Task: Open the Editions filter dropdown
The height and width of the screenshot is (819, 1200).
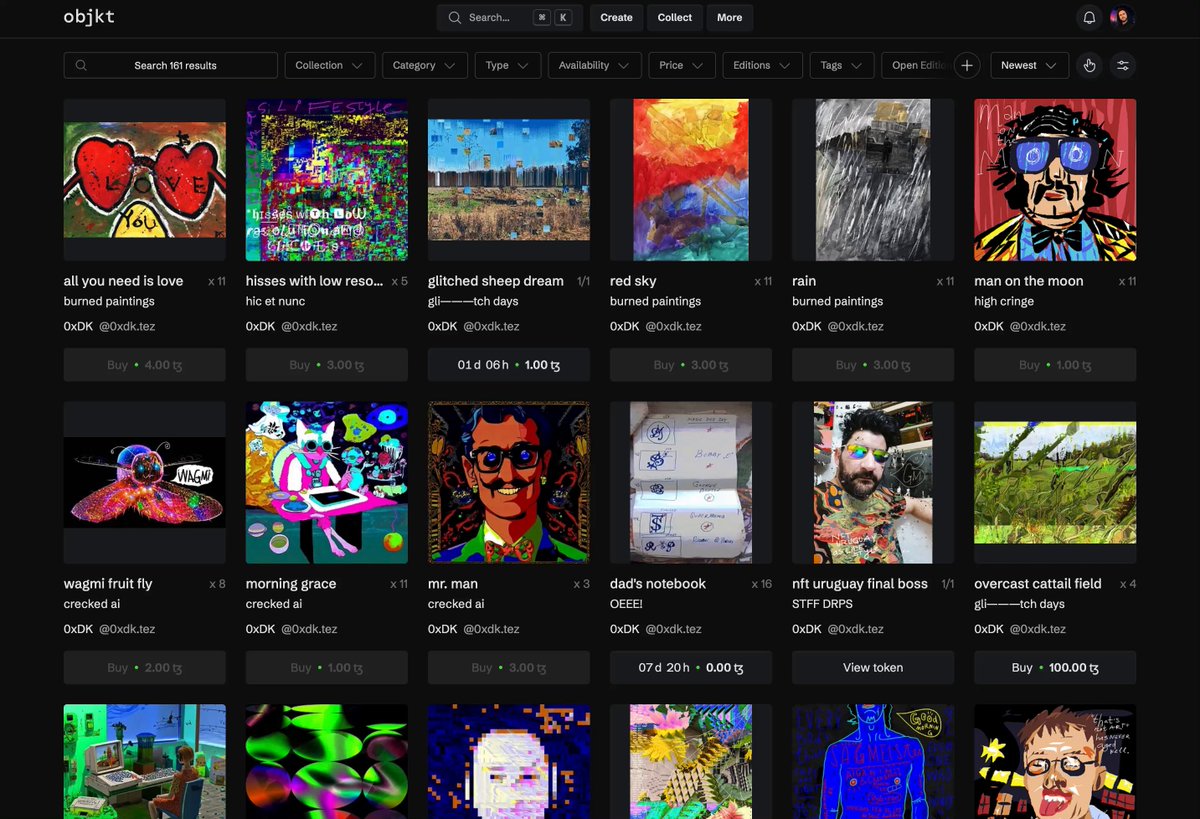Action: click(762, 65)
